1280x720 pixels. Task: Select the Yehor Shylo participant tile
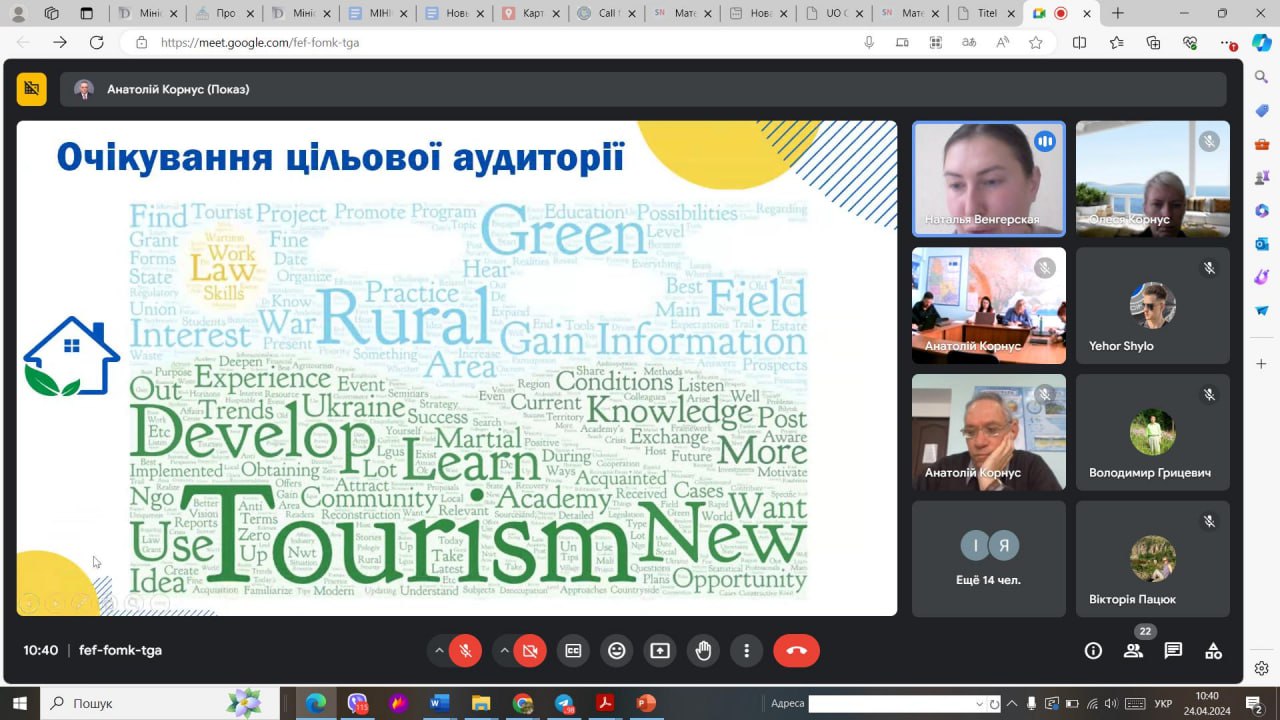coord(1153,306)
